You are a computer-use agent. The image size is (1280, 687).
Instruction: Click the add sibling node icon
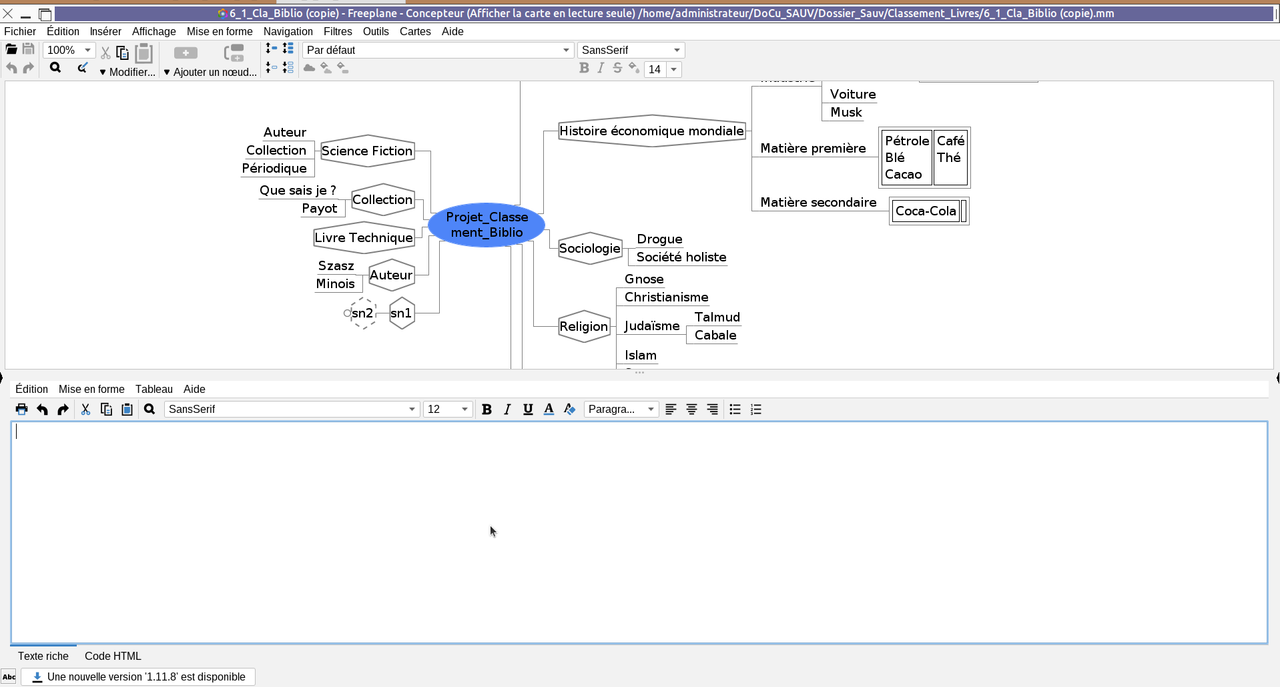[x=234, y=52]
